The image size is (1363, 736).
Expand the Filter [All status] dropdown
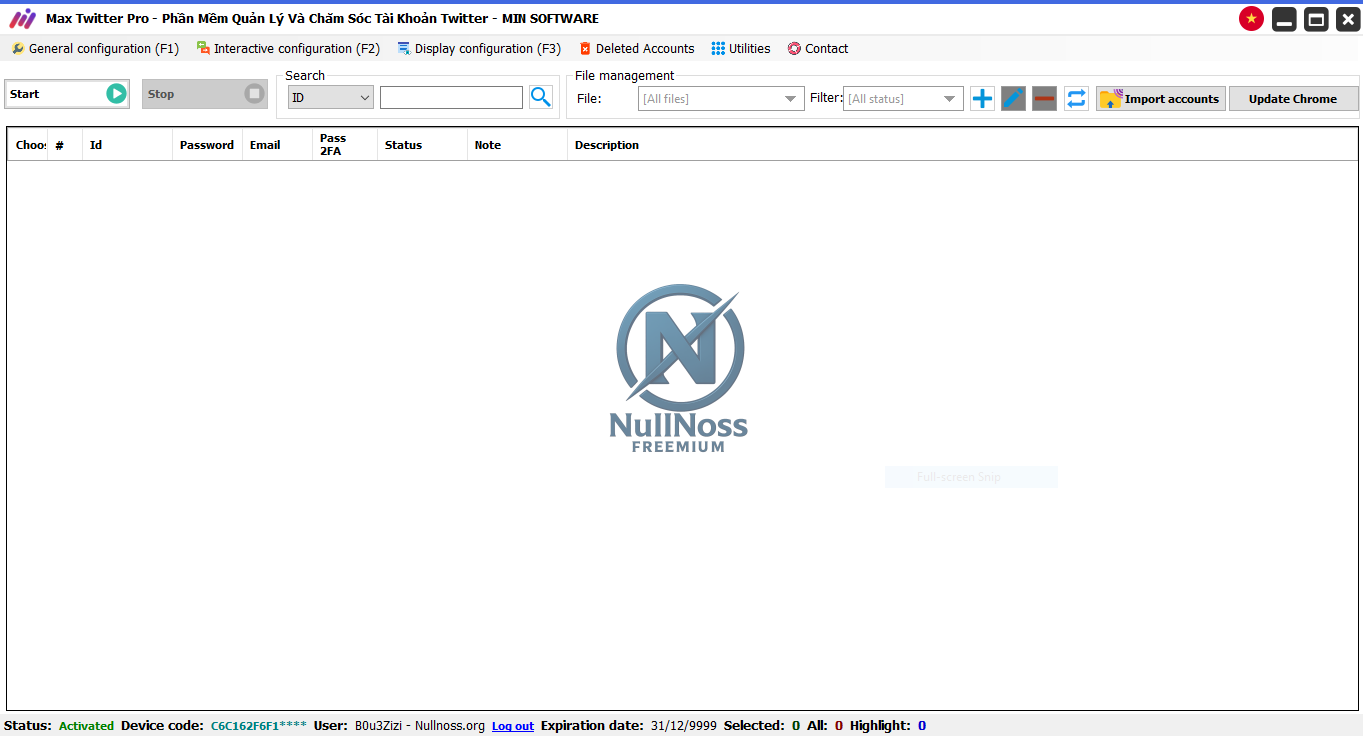point(903,98)
